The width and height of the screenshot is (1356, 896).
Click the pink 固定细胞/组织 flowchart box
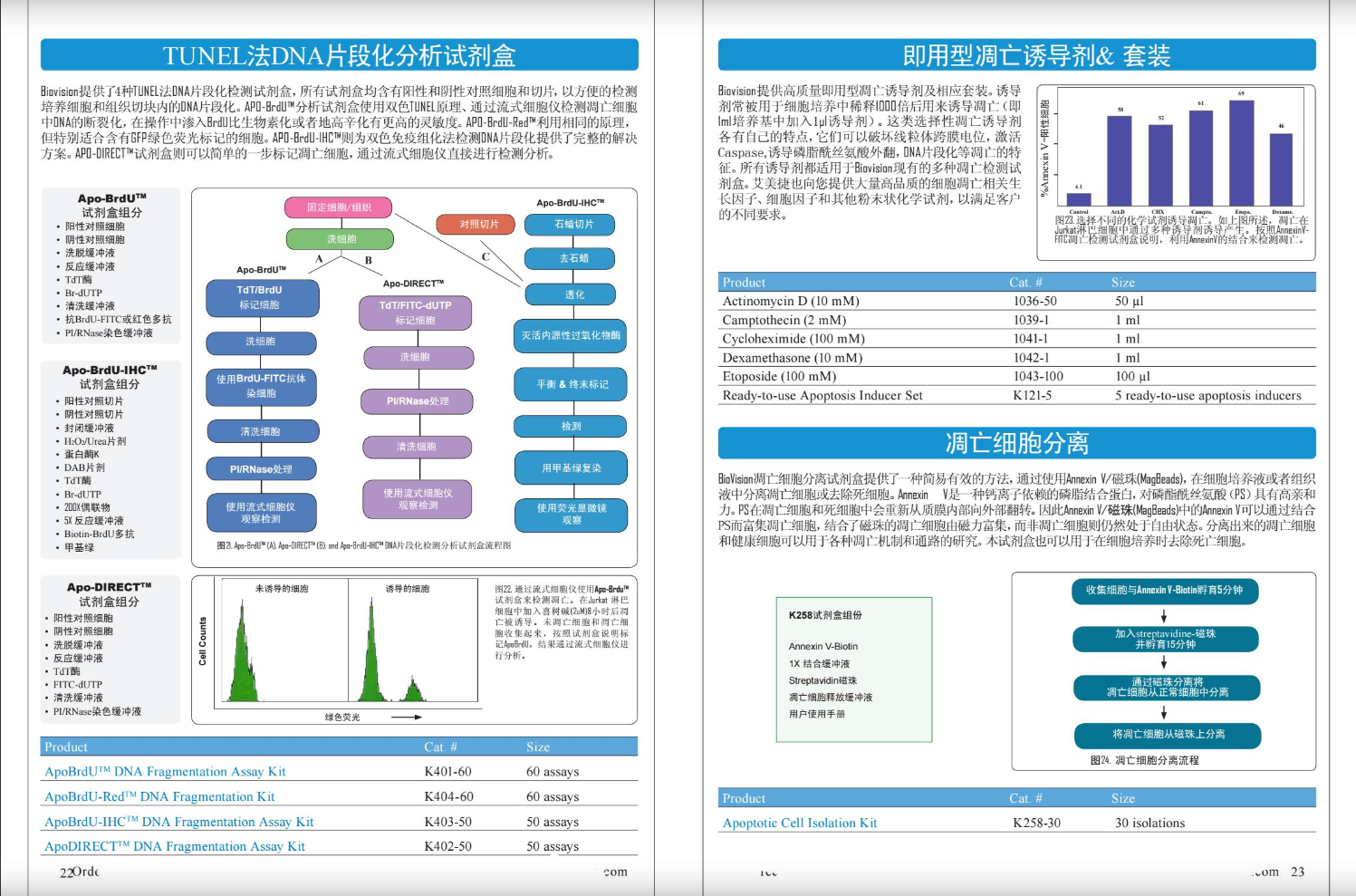click(x=338, y=207)
